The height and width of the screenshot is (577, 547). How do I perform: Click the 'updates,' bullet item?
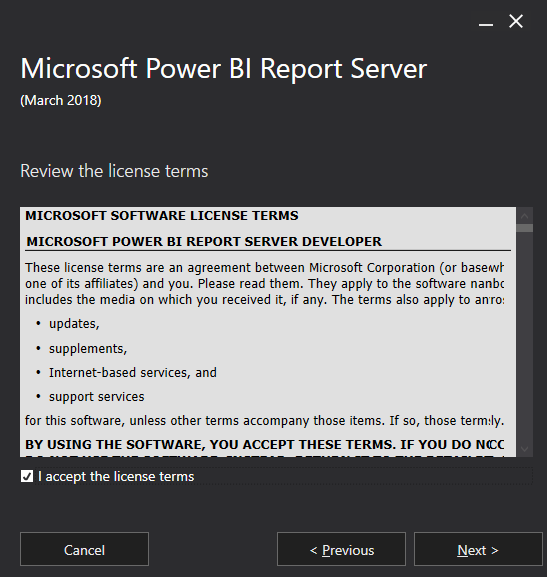click(74, 324)
